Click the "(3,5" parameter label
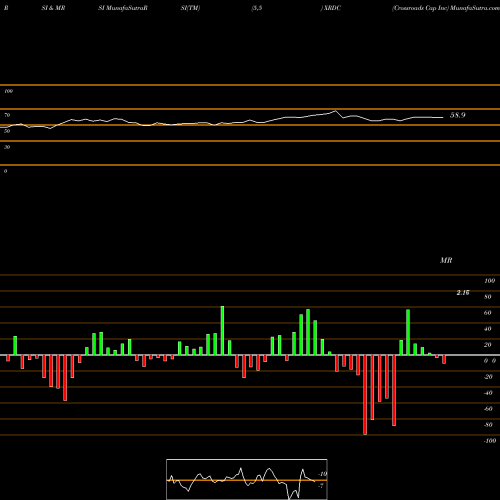The height and width of the screenshot is (500, 500). tap(257, 8)
